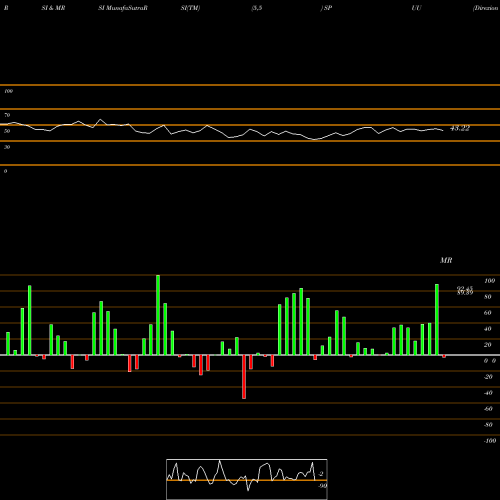Click the longest red bar below zero line

pos(244,377)
